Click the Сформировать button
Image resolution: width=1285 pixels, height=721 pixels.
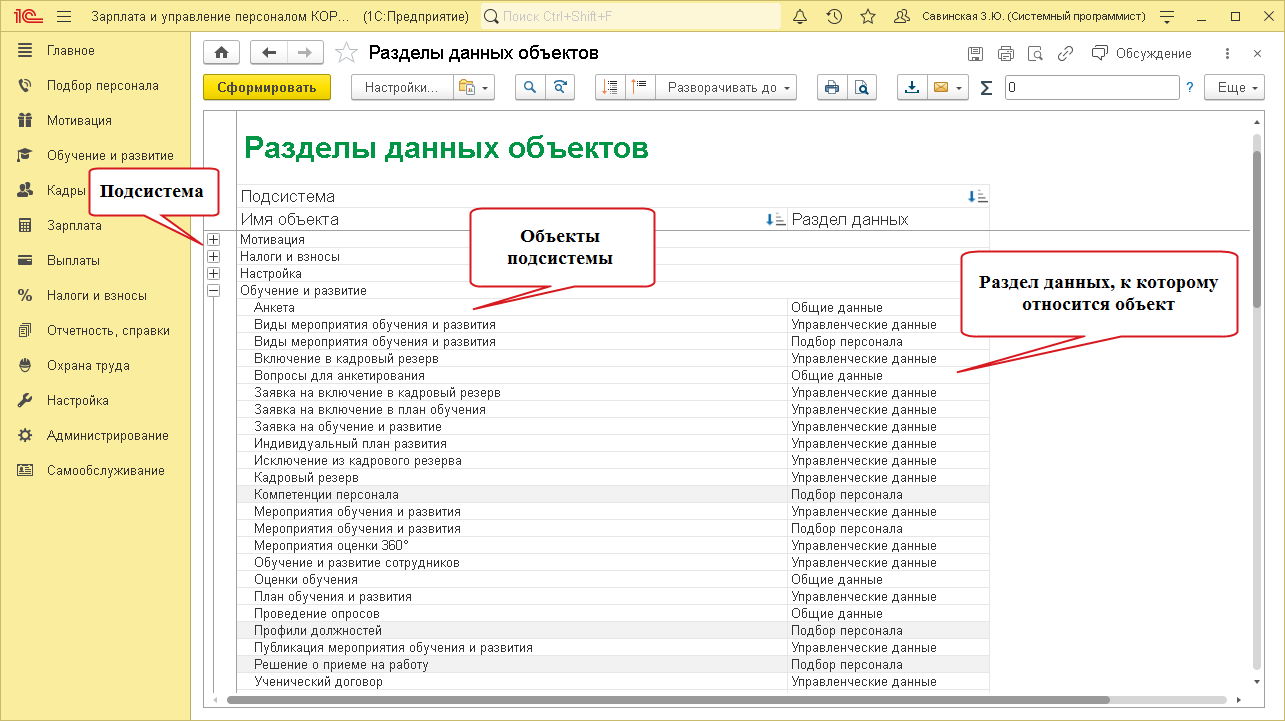(x=266, y=88)
